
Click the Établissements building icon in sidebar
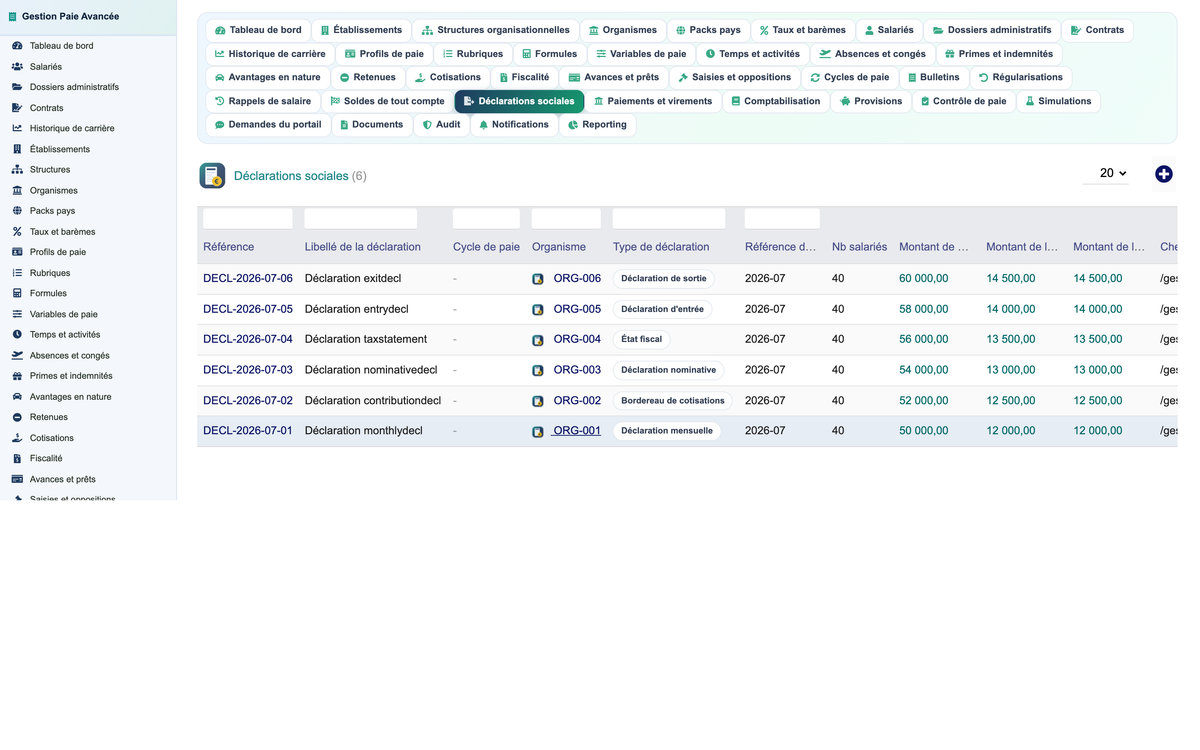point(17,149)
